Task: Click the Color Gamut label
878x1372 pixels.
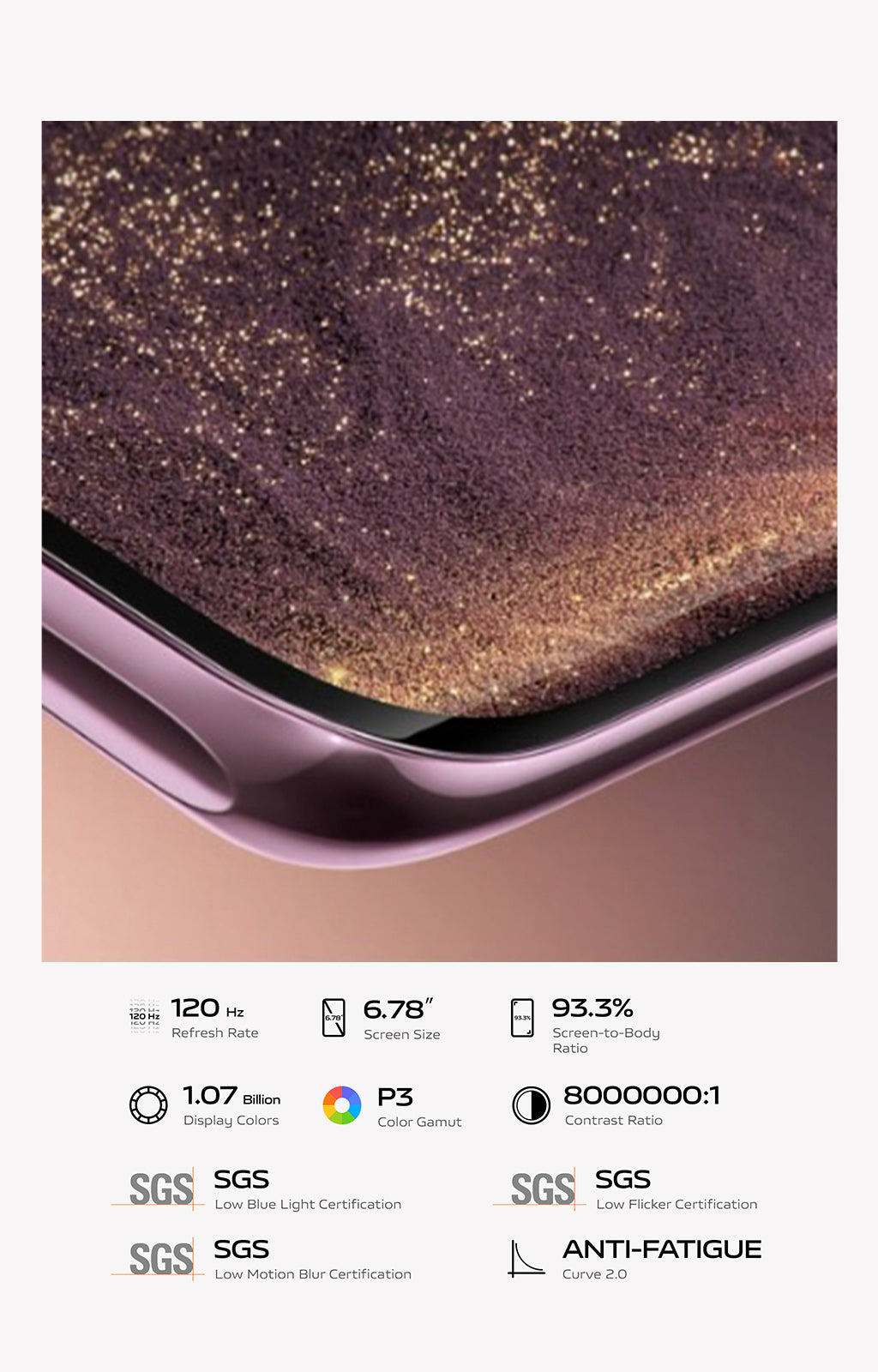Action: (419, 1122)
